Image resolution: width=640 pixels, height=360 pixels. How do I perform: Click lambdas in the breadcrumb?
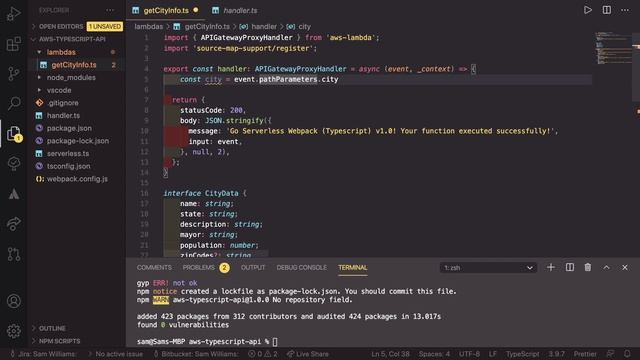149,27
